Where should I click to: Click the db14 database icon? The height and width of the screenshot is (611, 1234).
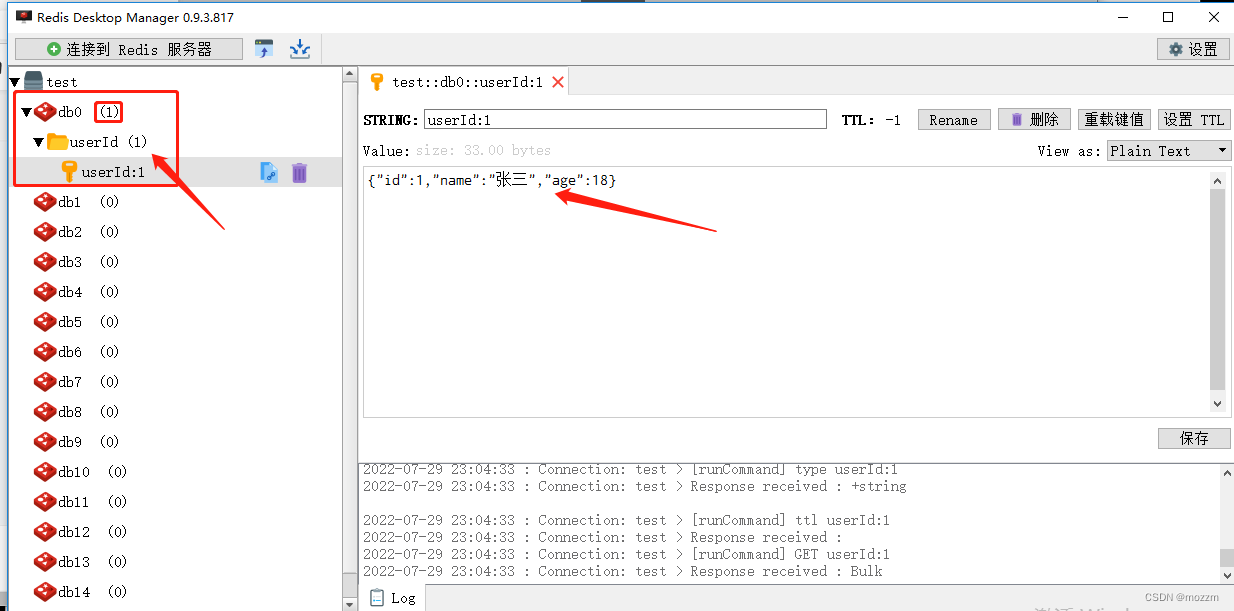coord(45,592)
